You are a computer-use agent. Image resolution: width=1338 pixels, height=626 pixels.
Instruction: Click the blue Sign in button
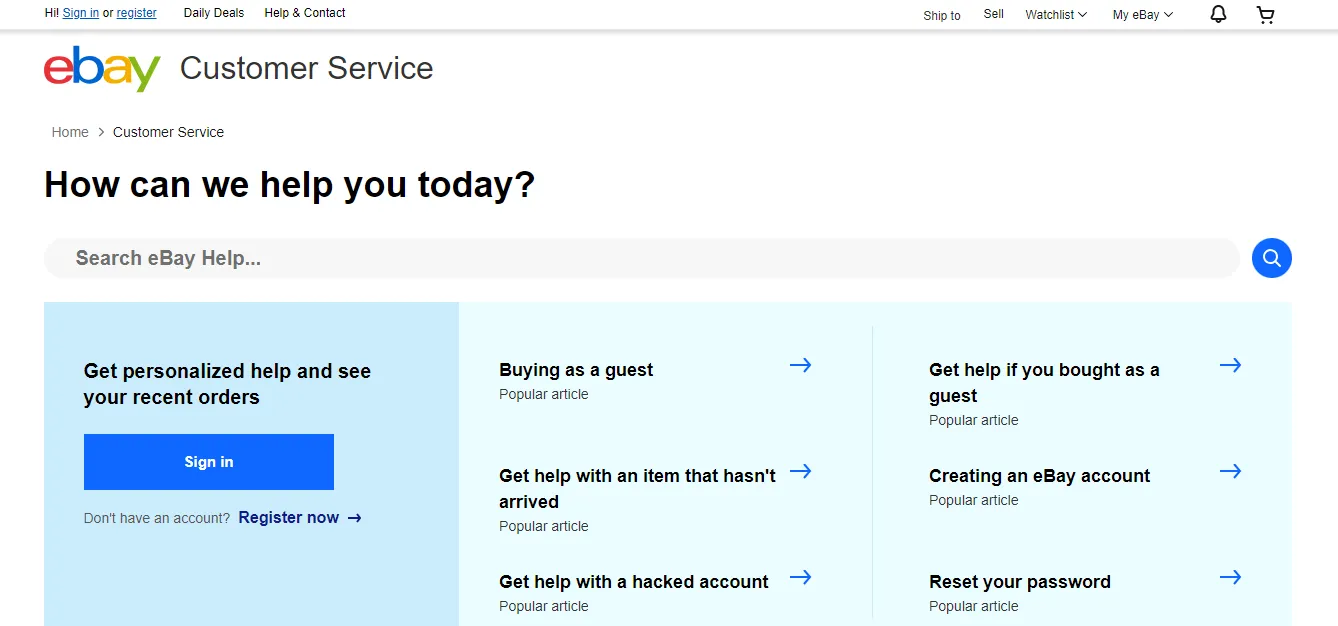click(x=209, y=462)
